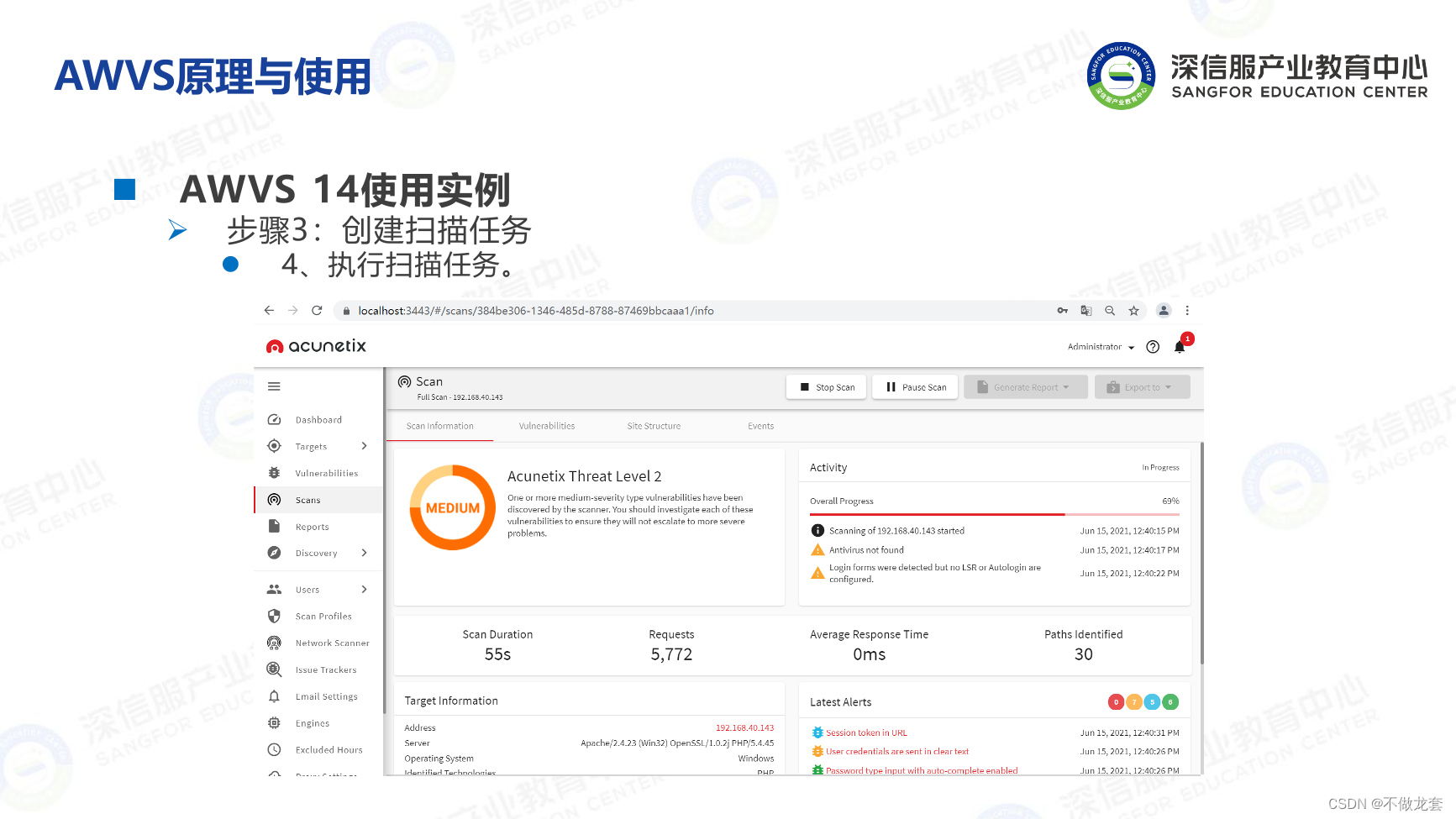
Task: Expand the Discovery submenu arrow
Action: [x=364, y=553]
